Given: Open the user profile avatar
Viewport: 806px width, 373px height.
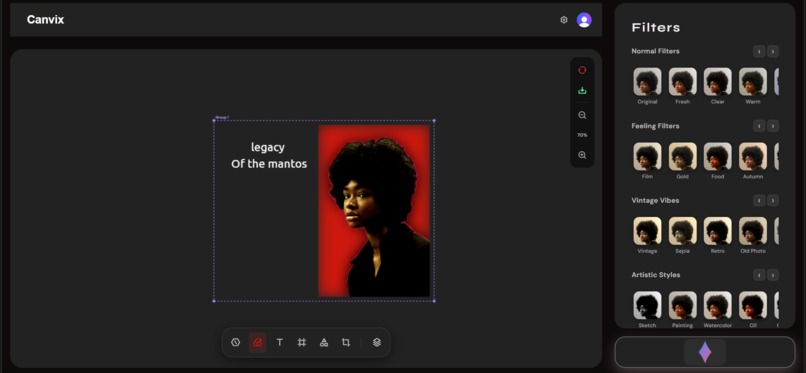Looking at the screenshot, I should click(584, 20).
